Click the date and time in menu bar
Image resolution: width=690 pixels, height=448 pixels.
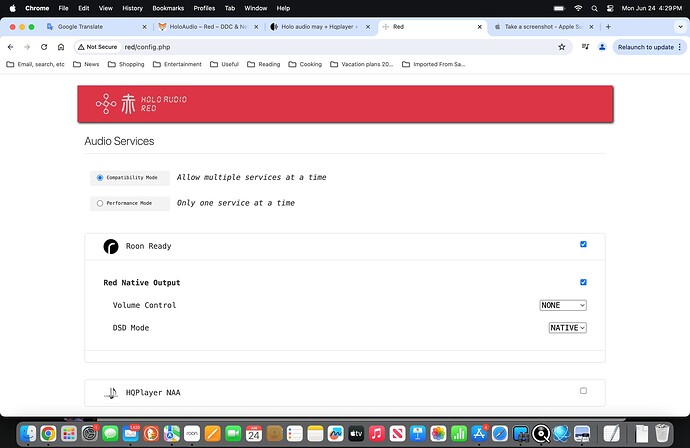click(x=652, y=8)
